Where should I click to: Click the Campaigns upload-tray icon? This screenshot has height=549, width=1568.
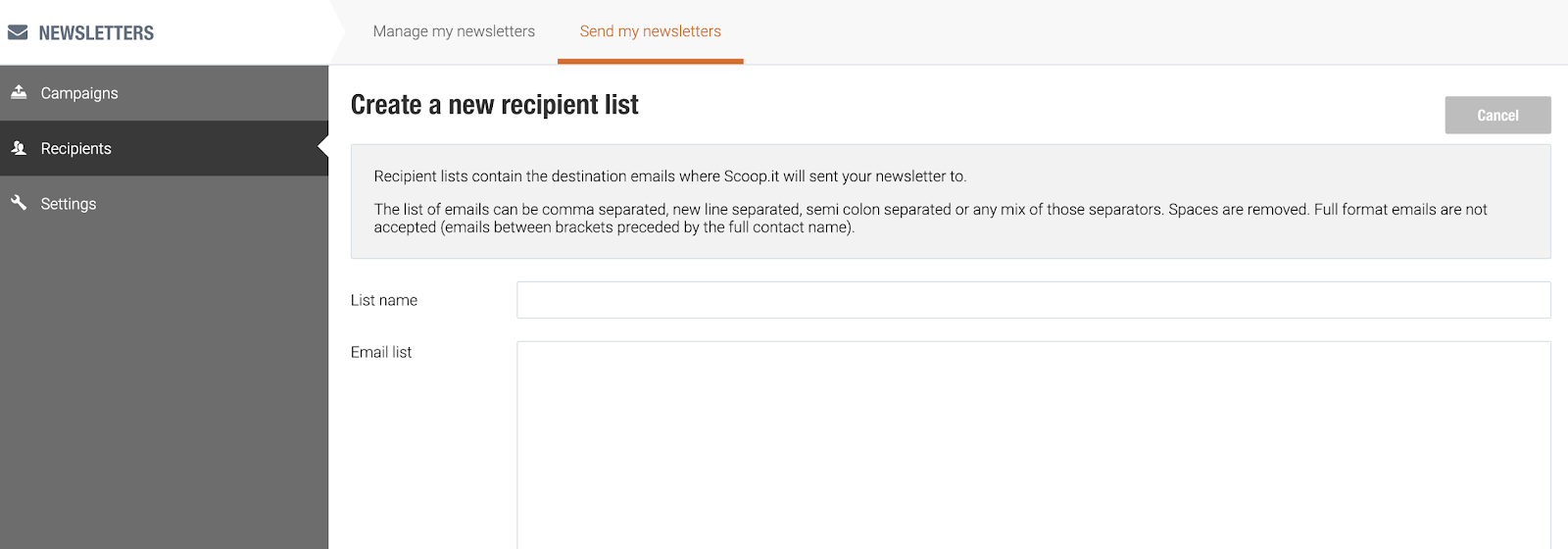[19, 92]
